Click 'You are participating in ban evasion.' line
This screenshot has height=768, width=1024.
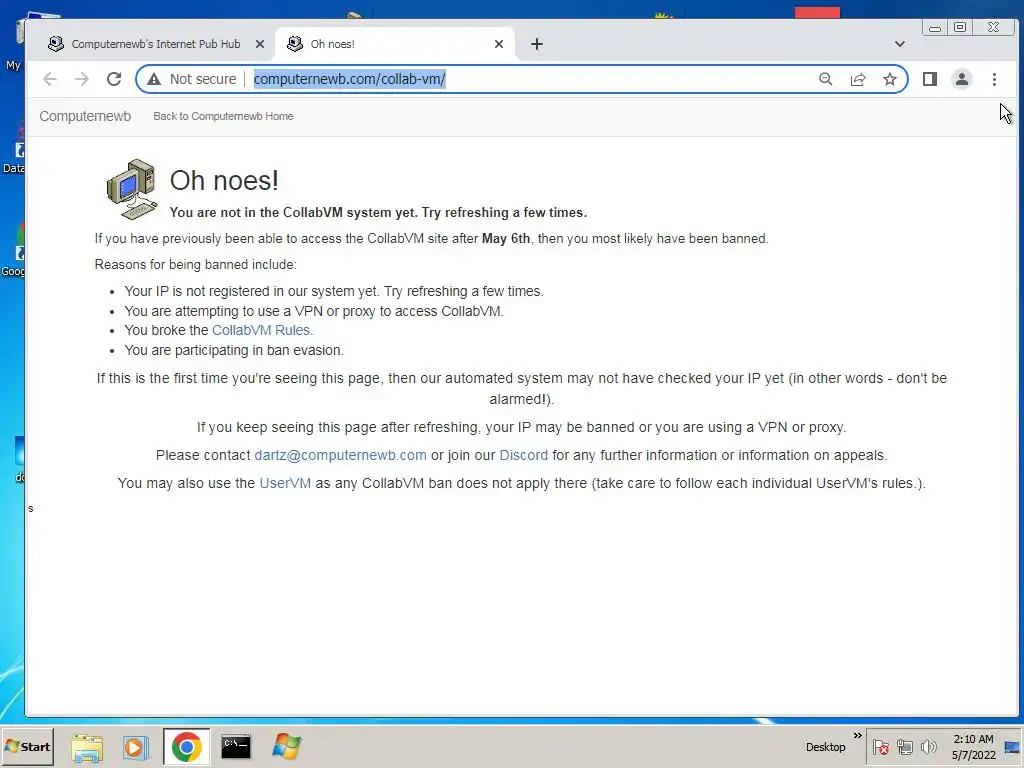[234, 351]
